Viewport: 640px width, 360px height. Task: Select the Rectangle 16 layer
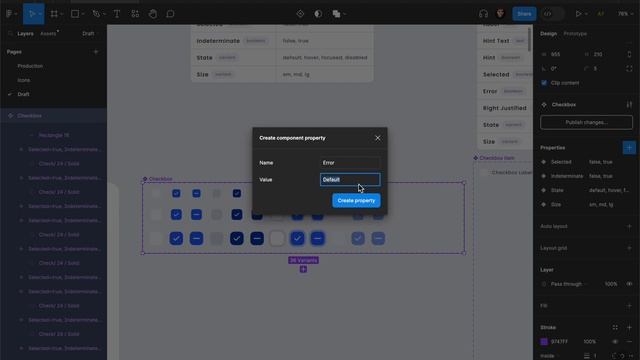pyautogui.click(x=54, y=135)
